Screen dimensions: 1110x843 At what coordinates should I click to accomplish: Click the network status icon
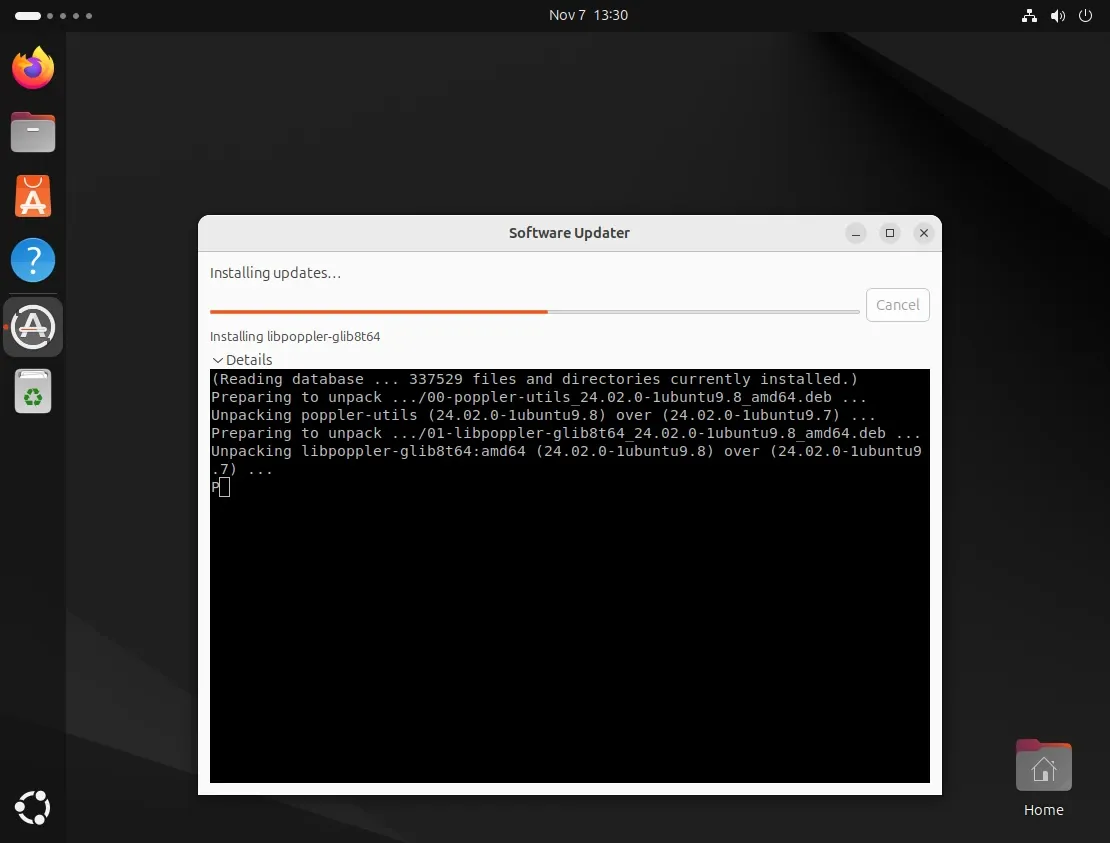[1029, 16]
